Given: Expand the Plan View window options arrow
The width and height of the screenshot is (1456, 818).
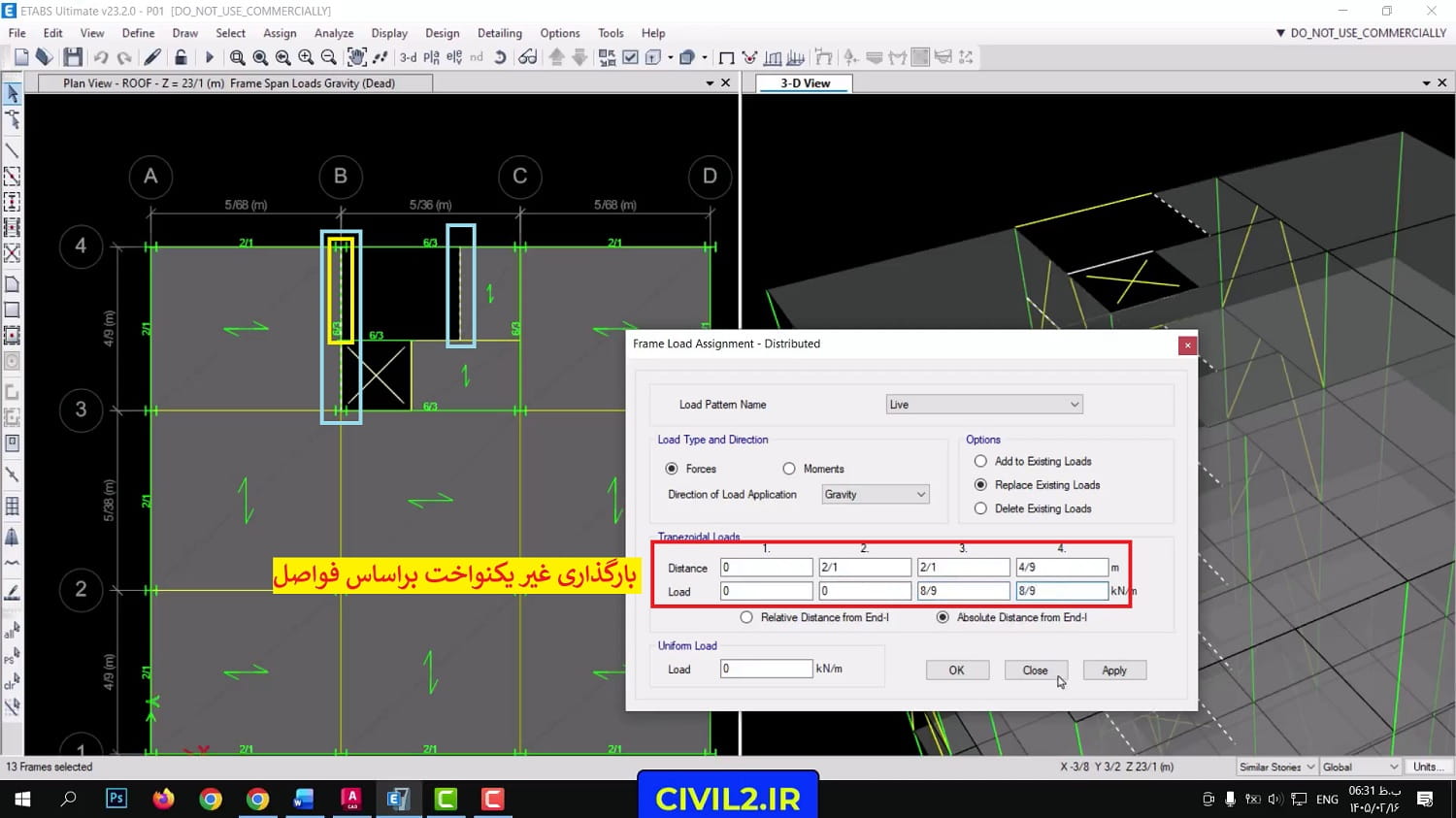Looking at the screenshot, I should [710, 83].
